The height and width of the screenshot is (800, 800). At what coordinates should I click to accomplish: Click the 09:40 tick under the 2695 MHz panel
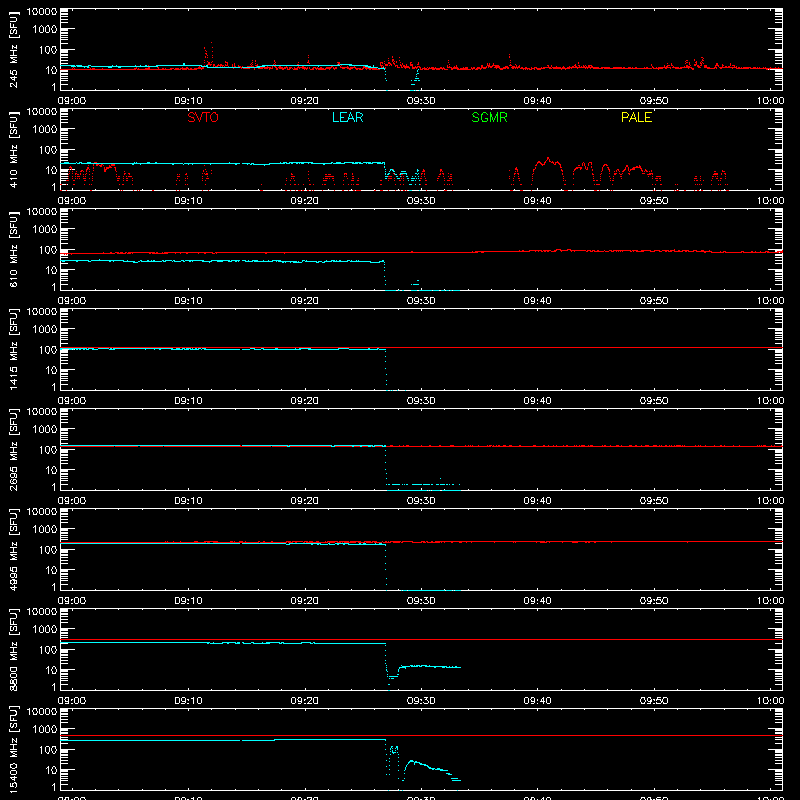(x=537, y=501)
